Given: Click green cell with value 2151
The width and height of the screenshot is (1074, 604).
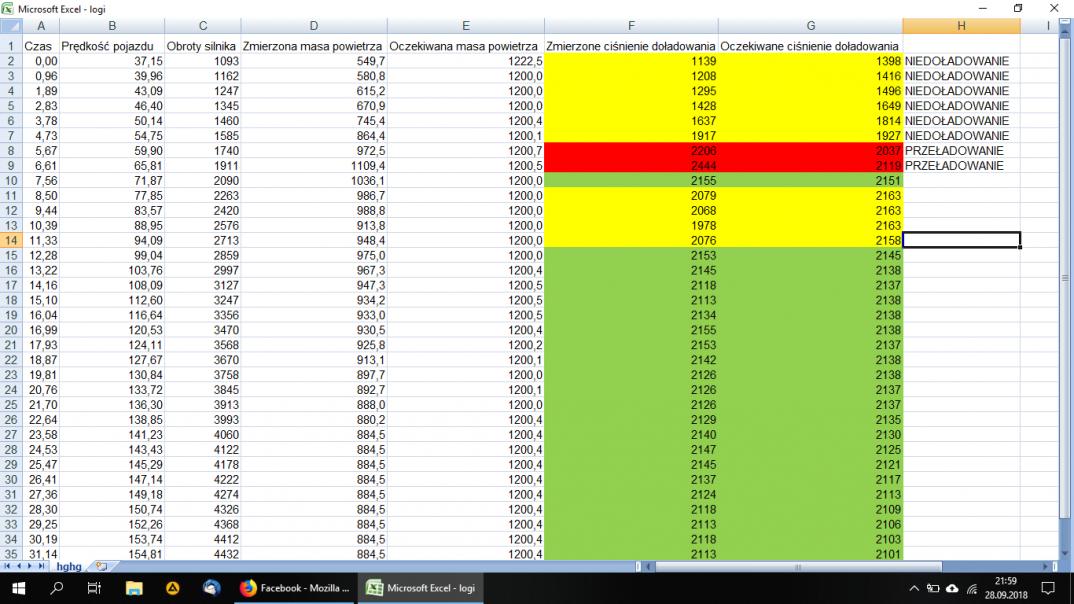Looking at the screenshot, I should [x=810, y=181].
